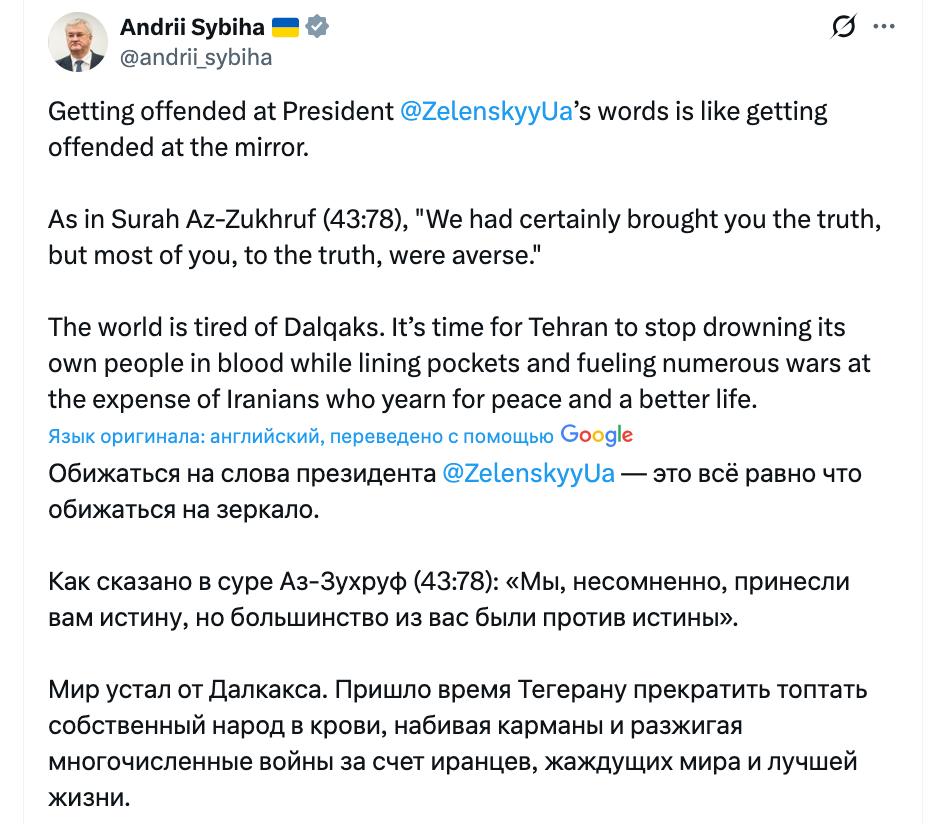Open the three-dot more options menu
Viewport: 944px width, 824px height.
click(885, 28)
